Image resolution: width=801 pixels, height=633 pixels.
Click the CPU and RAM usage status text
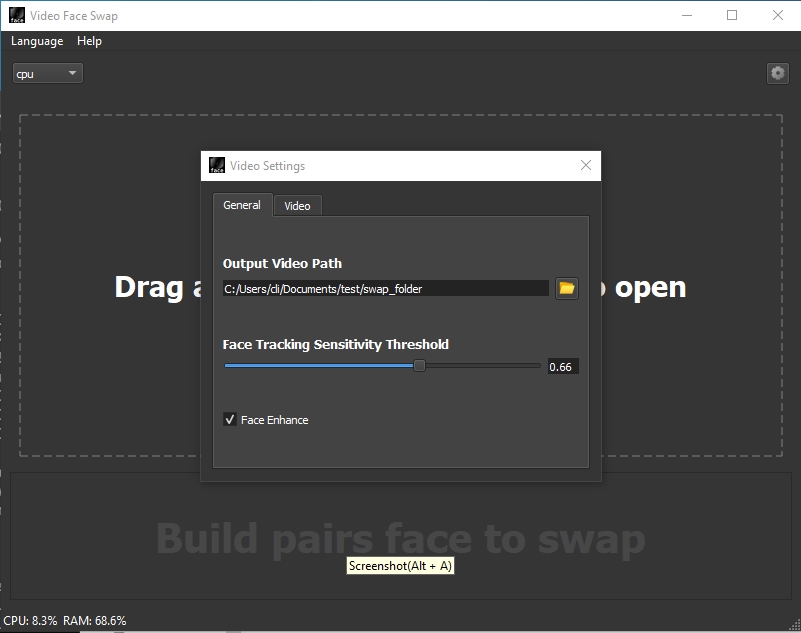click(x=65, y=621)
